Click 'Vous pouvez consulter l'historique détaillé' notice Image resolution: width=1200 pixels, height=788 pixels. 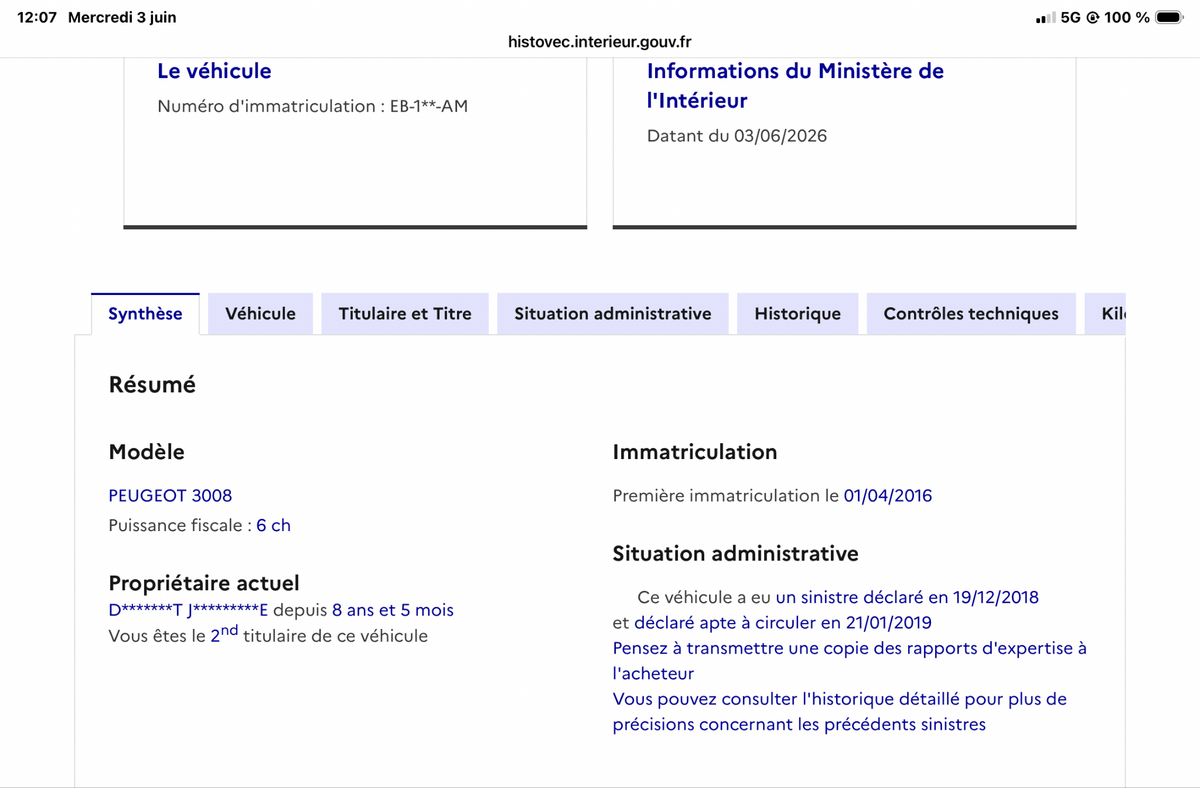pos(840,711)
